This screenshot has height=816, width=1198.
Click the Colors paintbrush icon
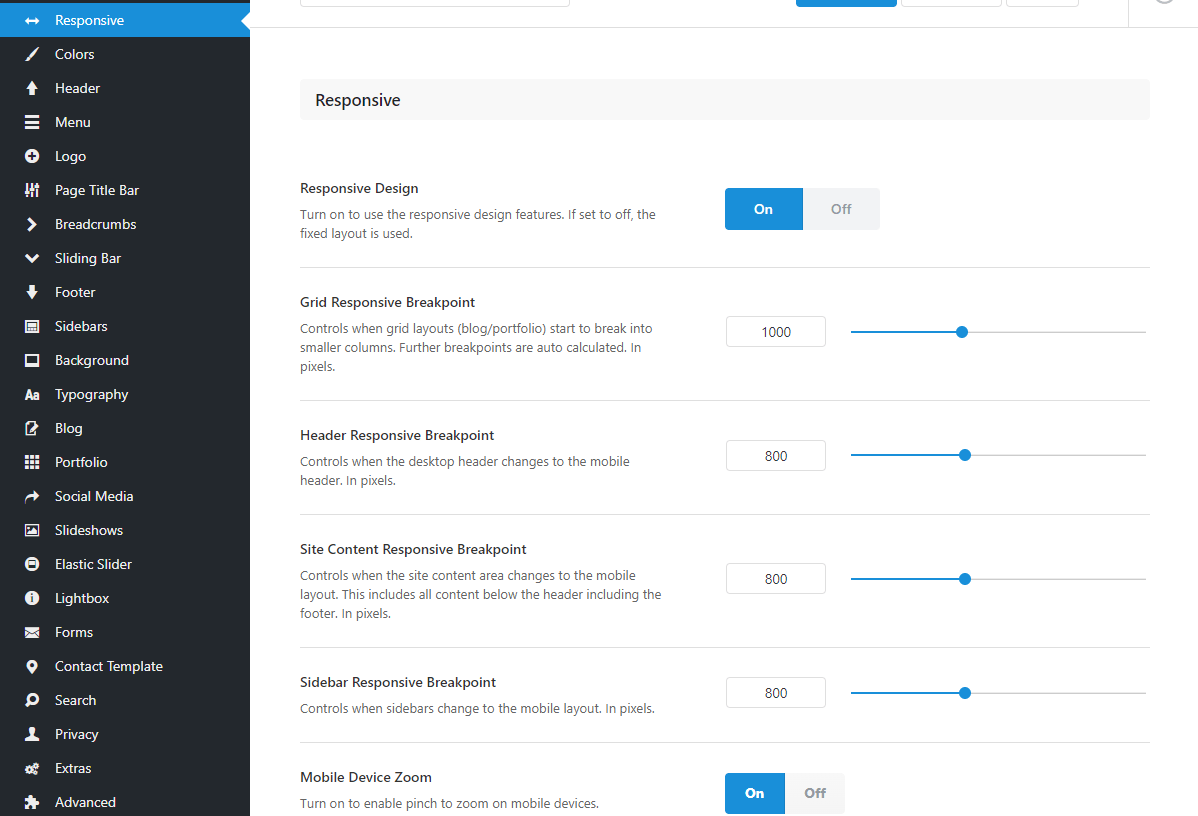point(32,54)
